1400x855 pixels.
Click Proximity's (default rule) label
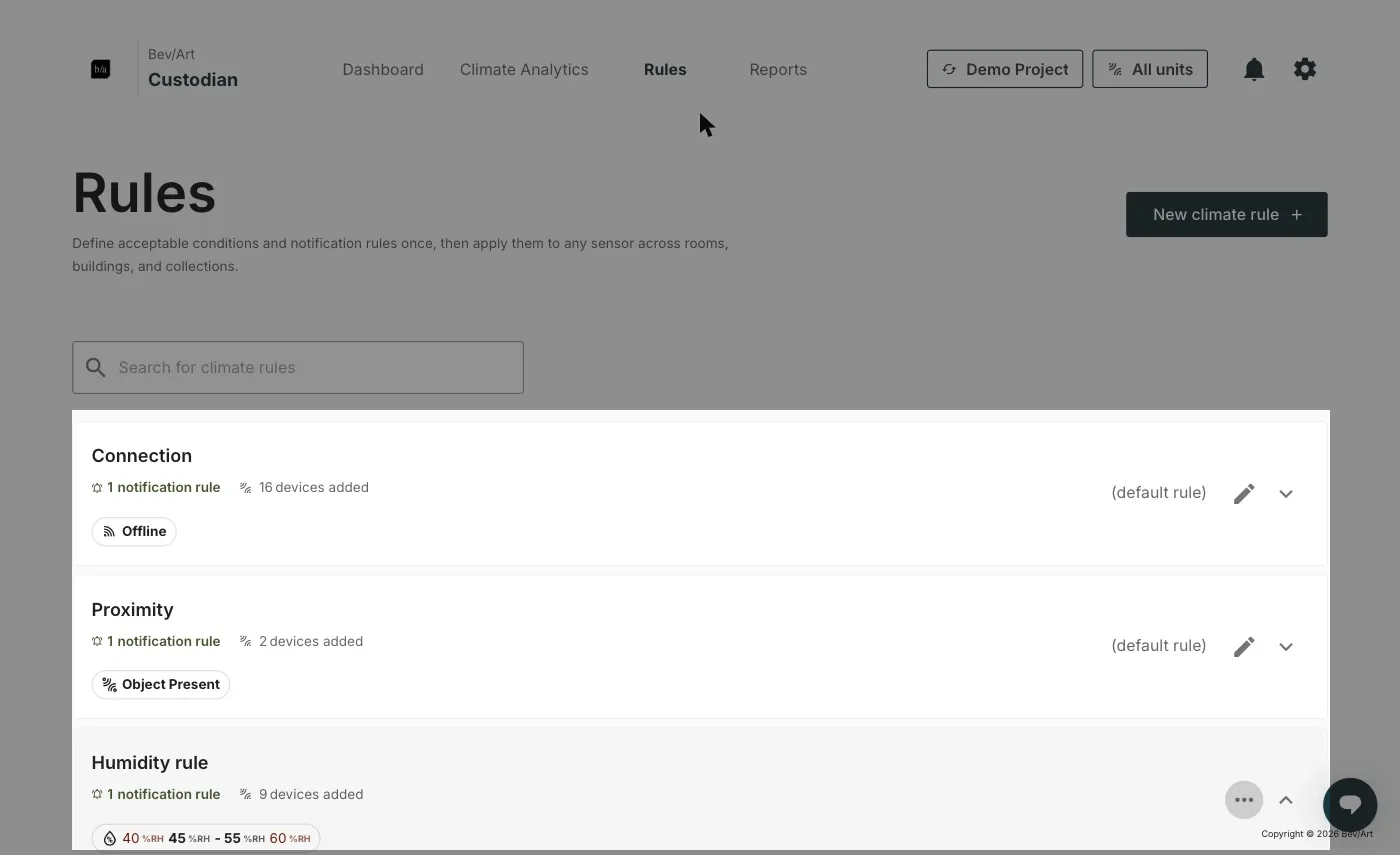tap(1158, 646)
